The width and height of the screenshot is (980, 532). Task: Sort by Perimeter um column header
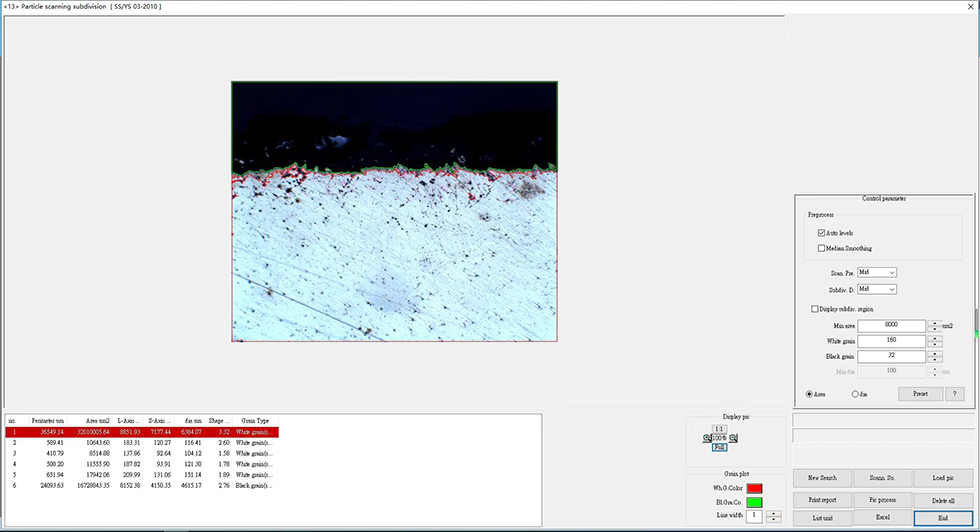(x=48, y=422)
